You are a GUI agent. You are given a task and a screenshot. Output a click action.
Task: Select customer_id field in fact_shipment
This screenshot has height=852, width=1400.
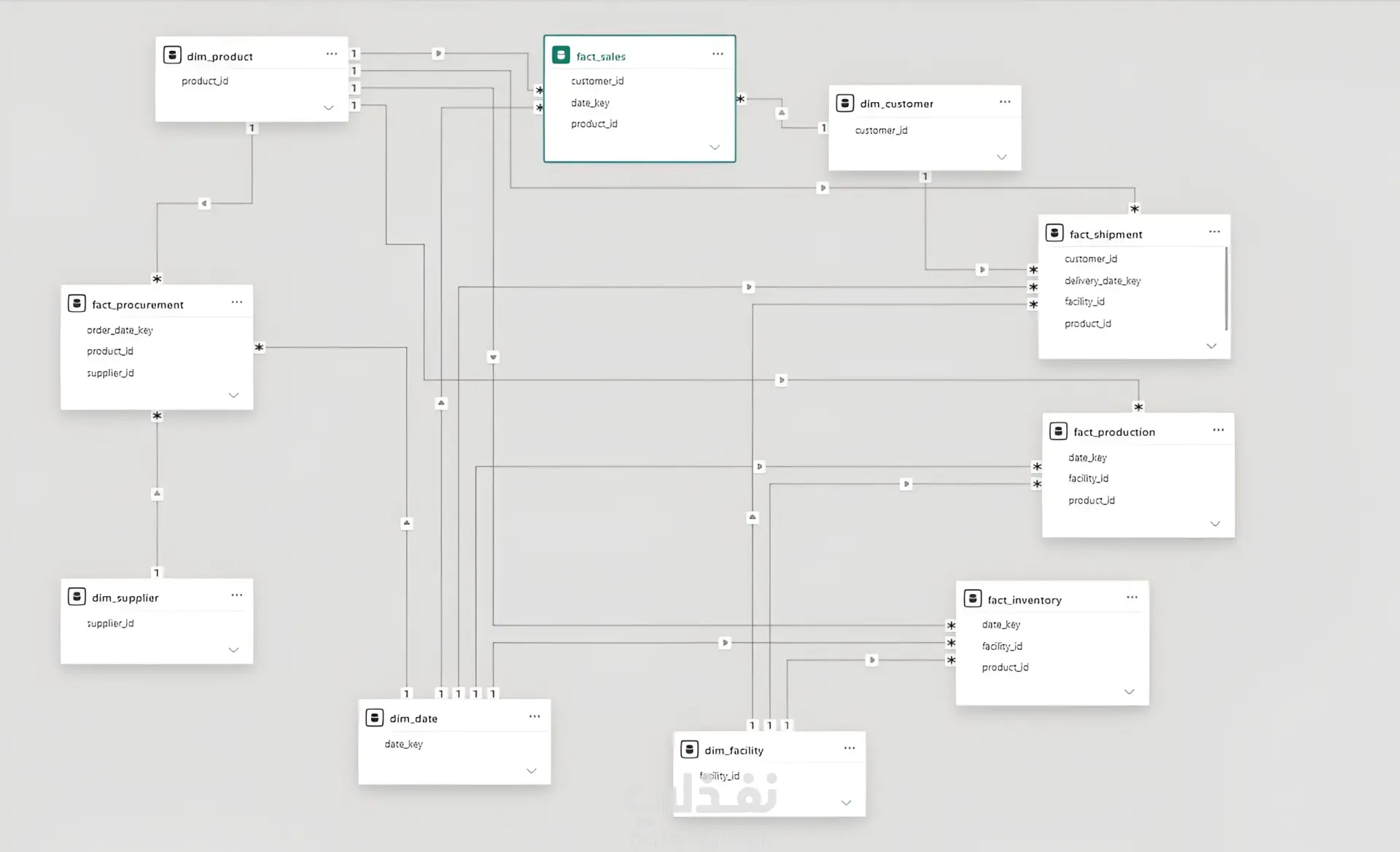pyautogui.click(x=1091, y=259)
